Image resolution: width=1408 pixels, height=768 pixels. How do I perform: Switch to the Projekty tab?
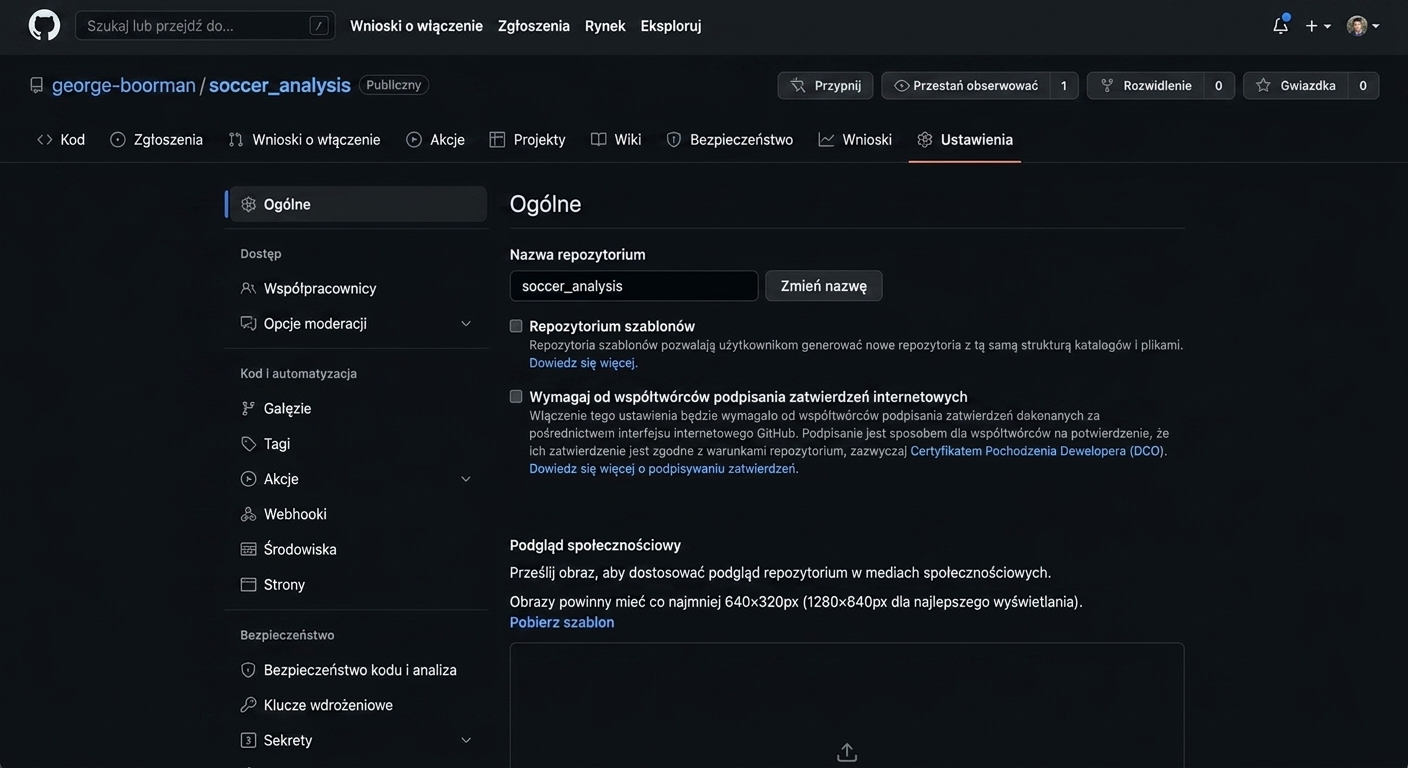527,140
